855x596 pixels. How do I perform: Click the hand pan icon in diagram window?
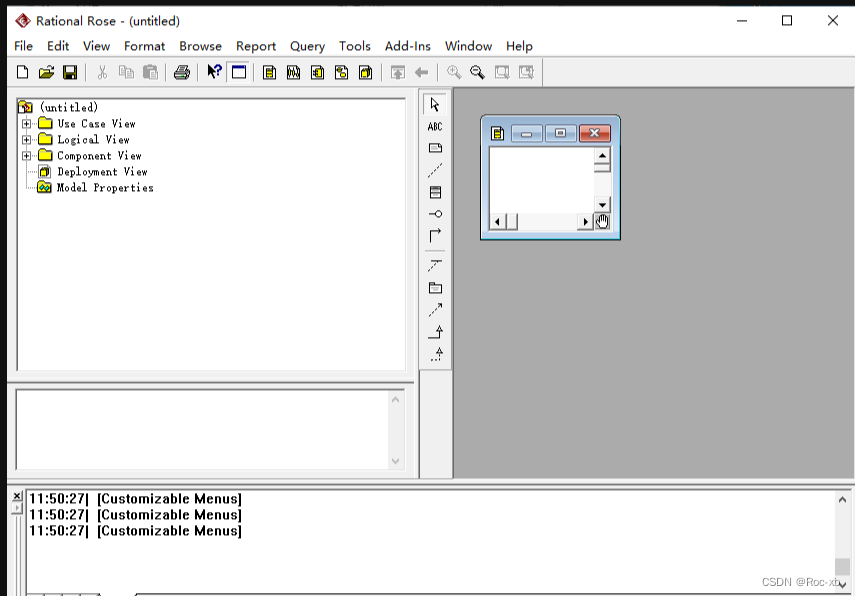point(602,221)
